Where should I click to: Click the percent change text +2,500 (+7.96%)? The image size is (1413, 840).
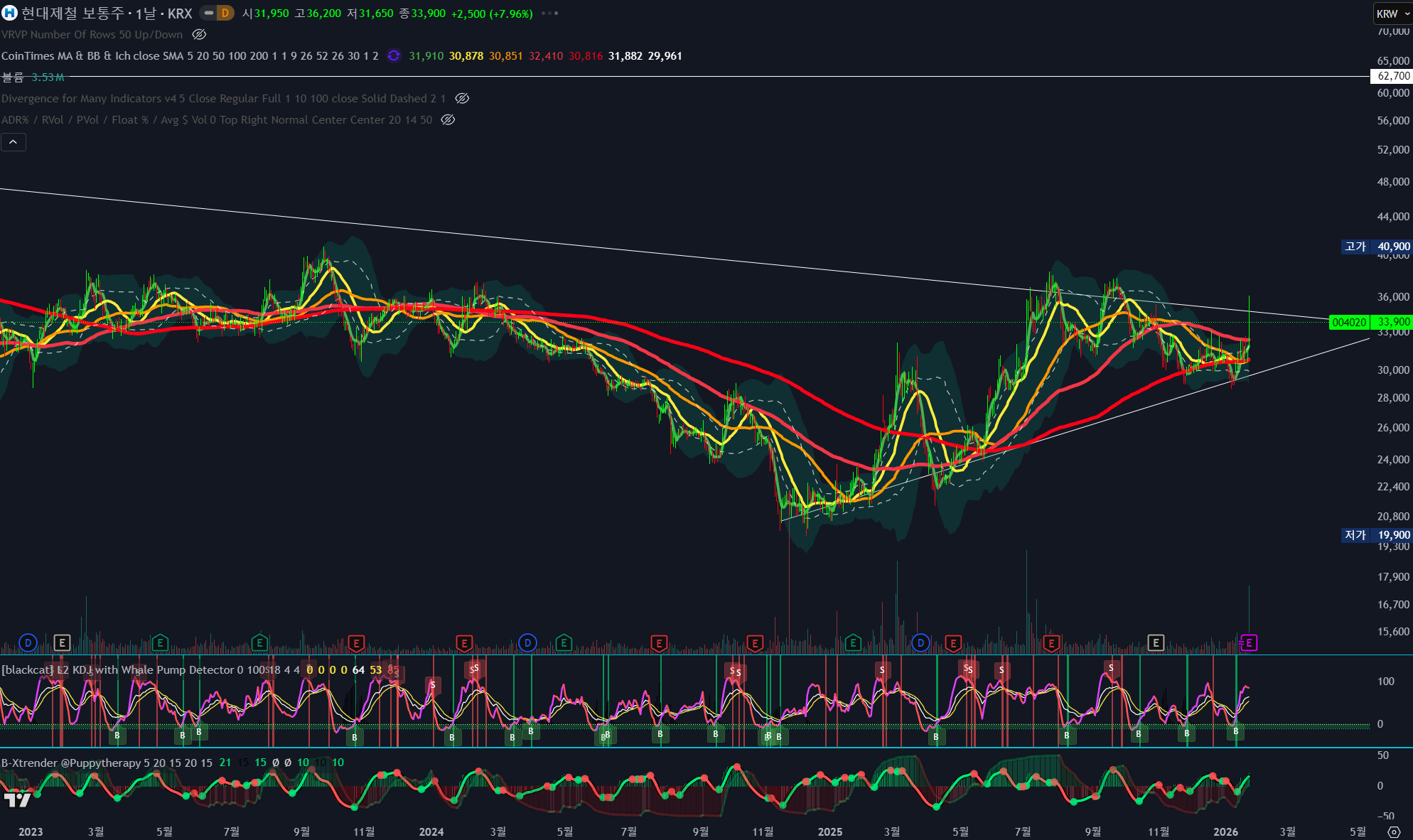[x=492, y=14]
